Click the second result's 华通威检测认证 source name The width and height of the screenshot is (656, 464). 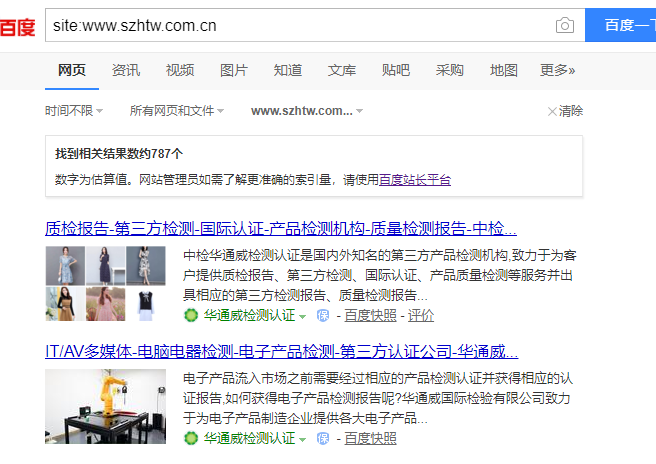(249, 438)
